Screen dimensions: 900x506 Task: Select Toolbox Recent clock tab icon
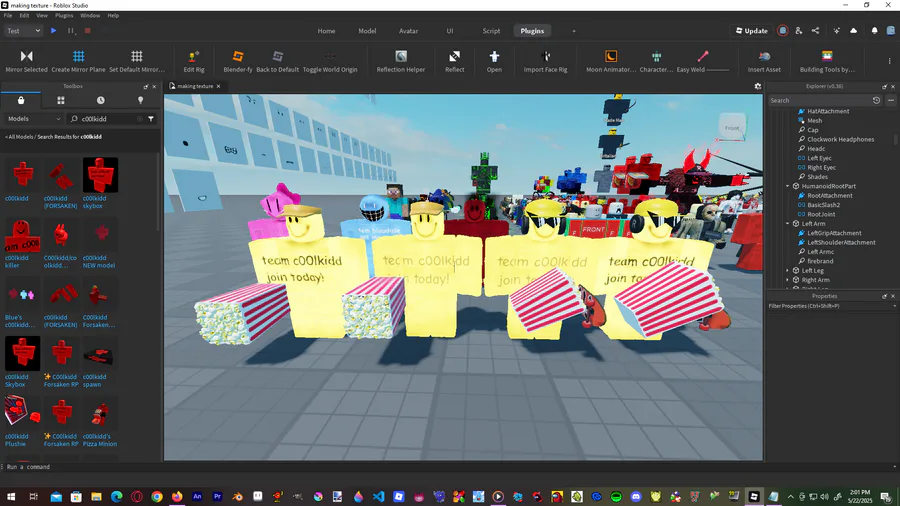point(100,100)
